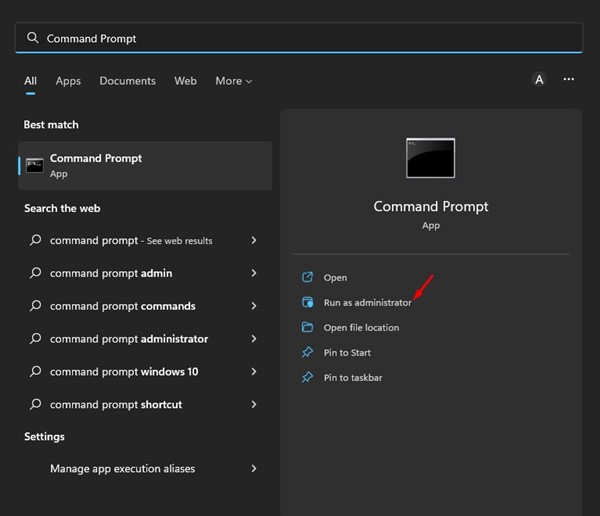Open the account avatar labeled A

coord(539,80)
